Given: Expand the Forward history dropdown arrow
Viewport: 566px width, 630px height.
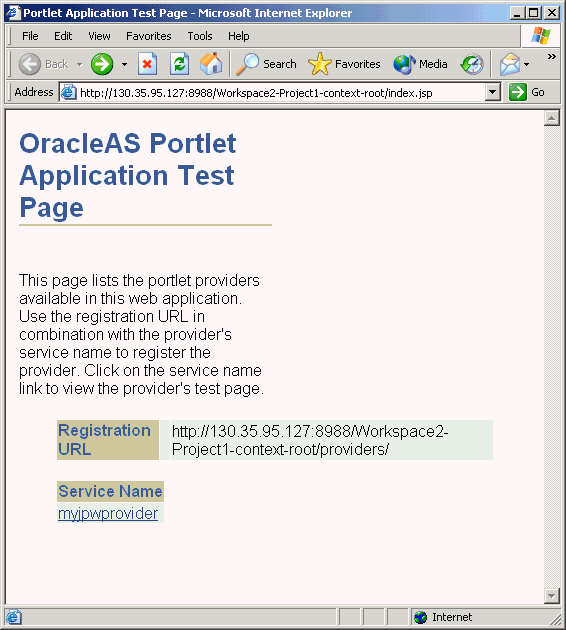Looking at the screenshot, I should pos(125,64).
